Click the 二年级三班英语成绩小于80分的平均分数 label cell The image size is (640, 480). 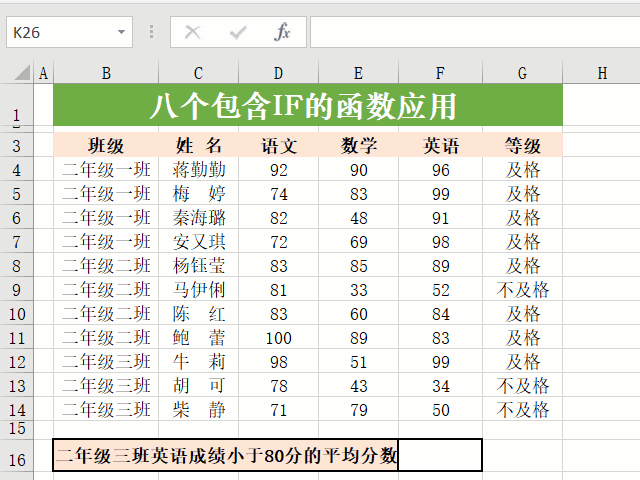(226, 455)
